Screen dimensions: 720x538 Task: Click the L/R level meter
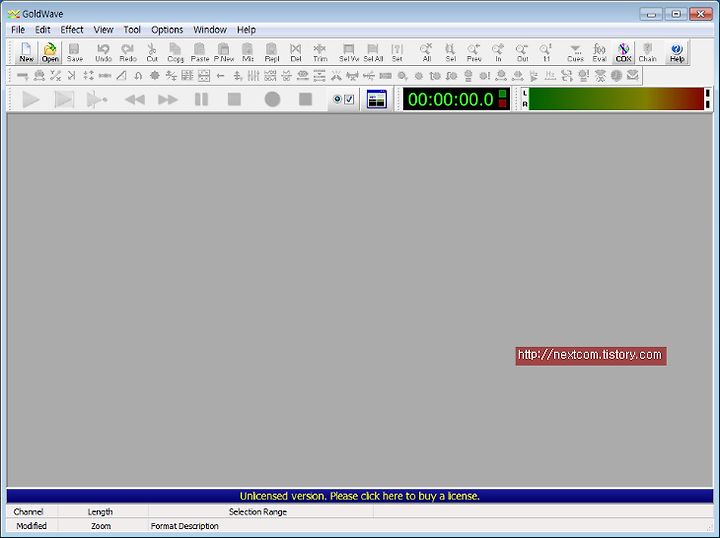[x=616, y=99]
